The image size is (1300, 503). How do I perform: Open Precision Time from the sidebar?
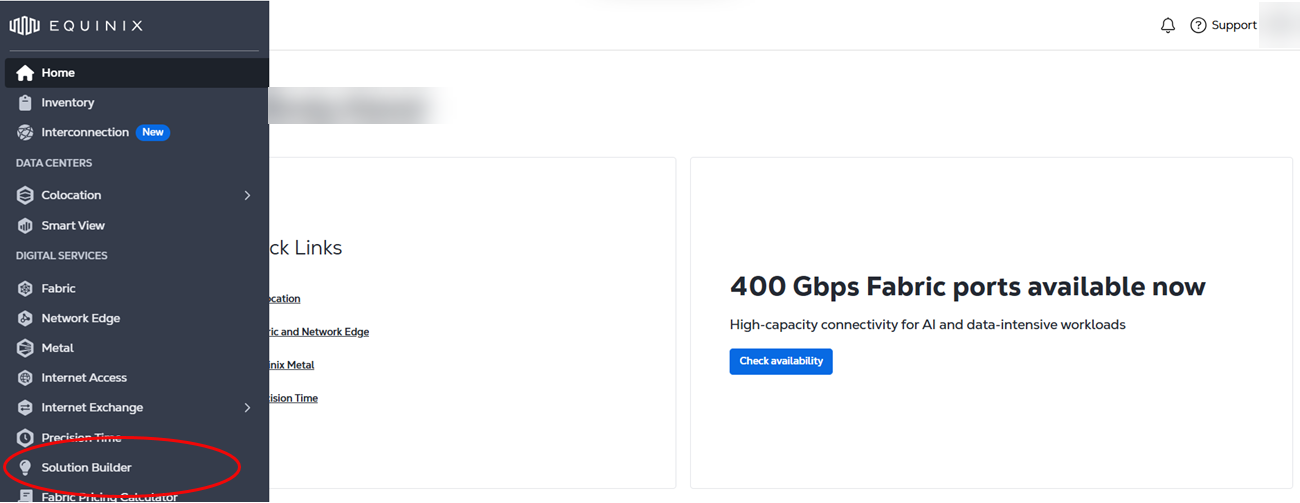pos(81,438)
